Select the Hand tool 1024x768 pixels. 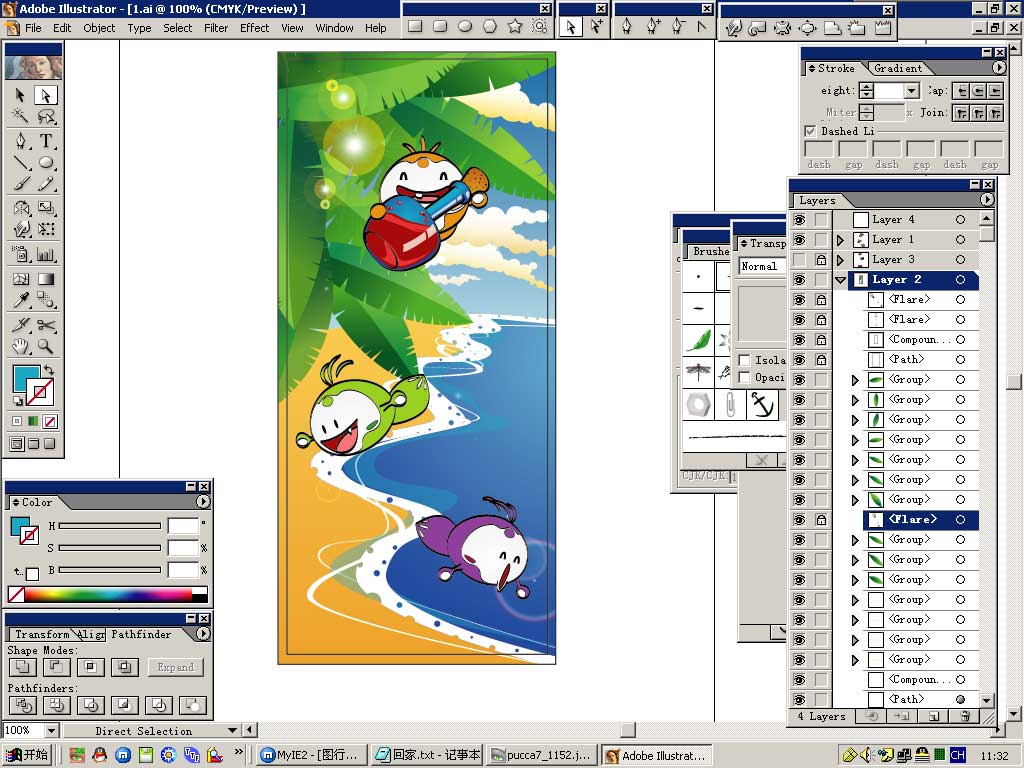coord(20,345)
